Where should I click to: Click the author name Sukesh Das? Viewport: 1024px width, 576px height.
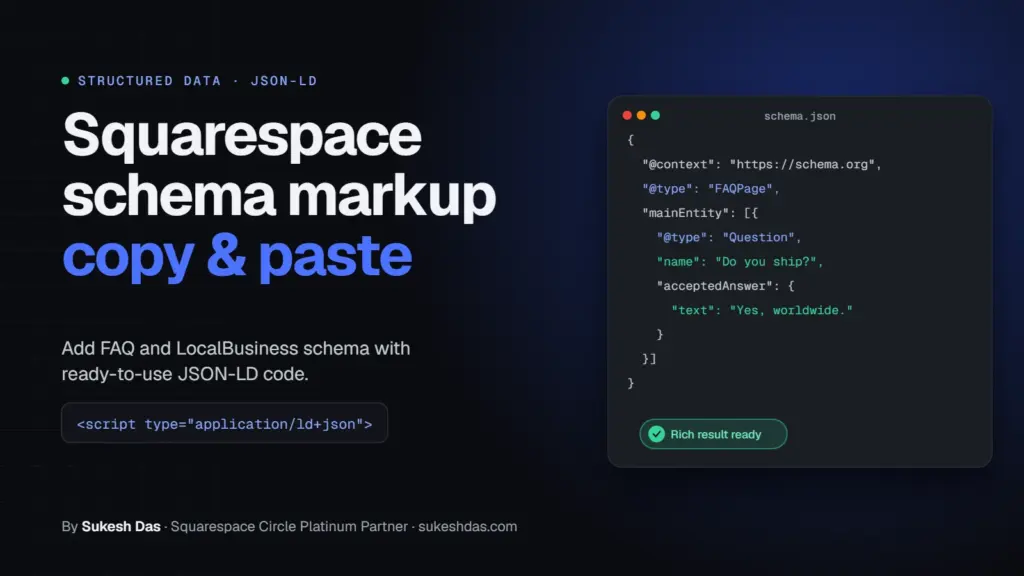point(121,526)
